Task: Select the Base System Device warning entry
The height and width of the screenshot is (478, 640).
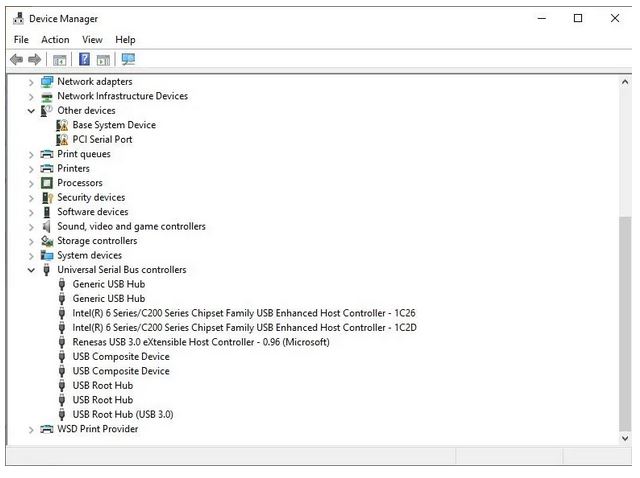Action: coord(114,125)
